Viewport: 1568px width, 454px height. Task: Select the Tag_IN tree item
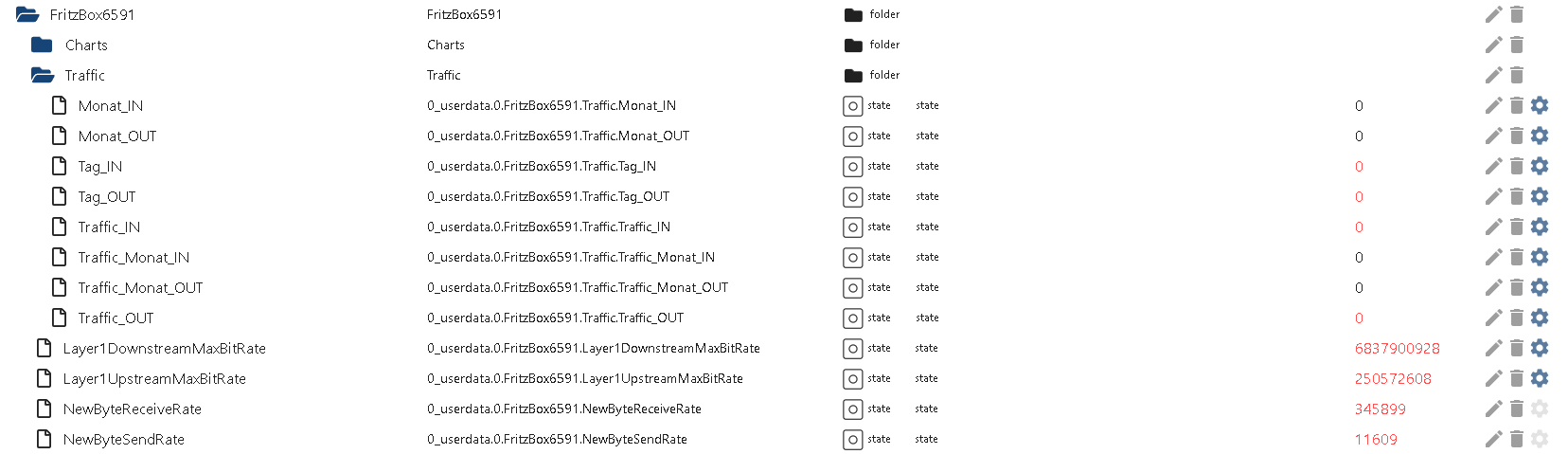click(99, 166)
